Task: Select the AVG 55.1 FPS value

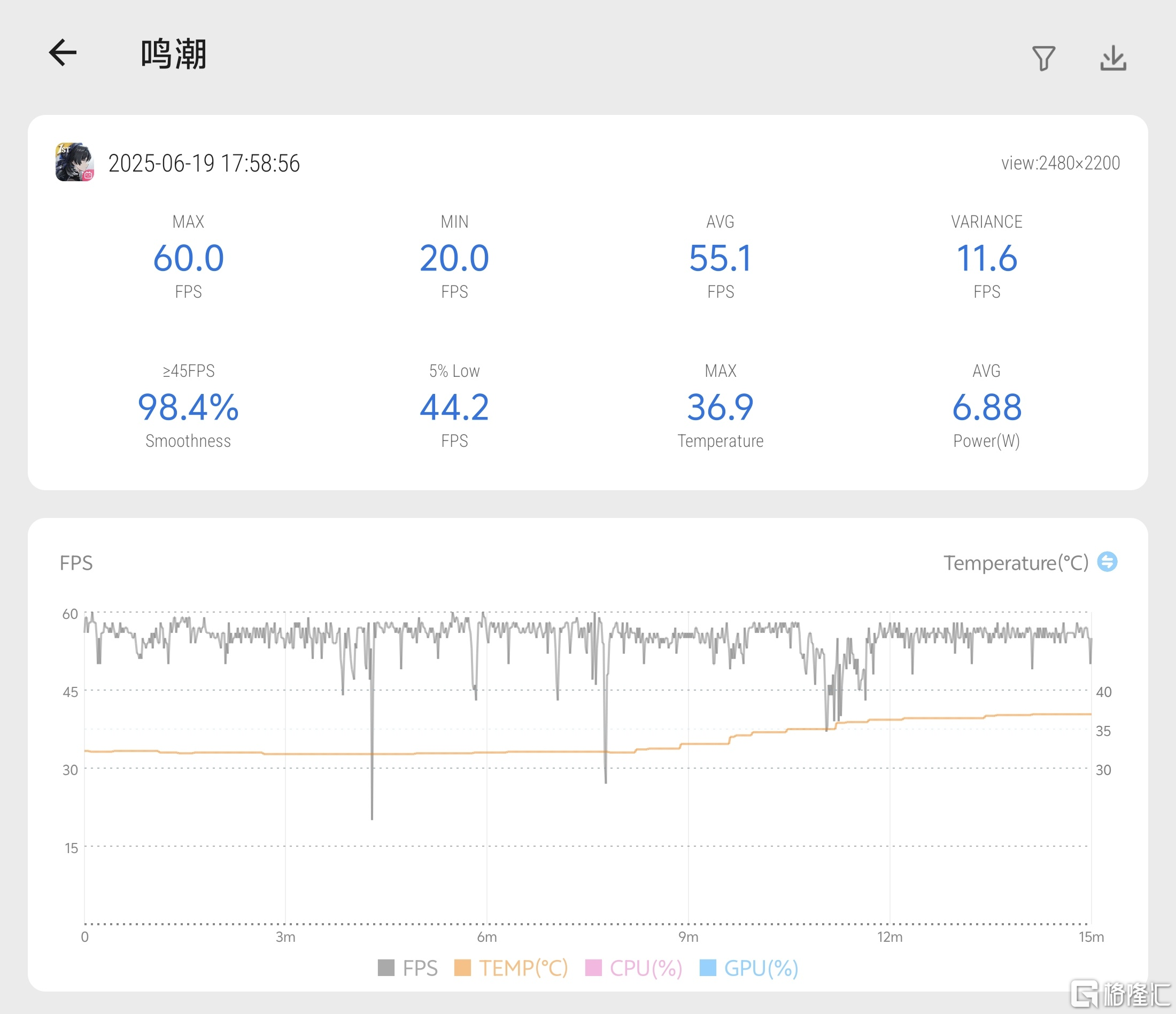Action: coord(720,258)
